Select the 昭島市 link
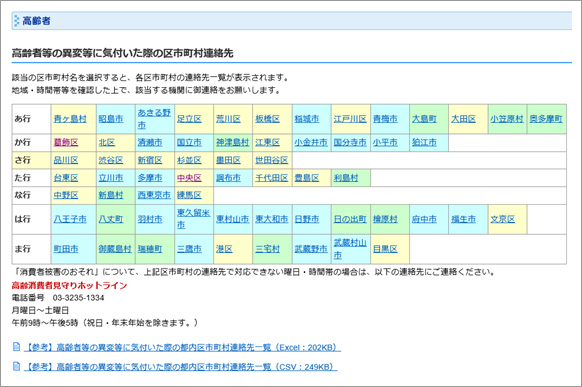The height and width of the screenshot is (387, 582). 111,119
